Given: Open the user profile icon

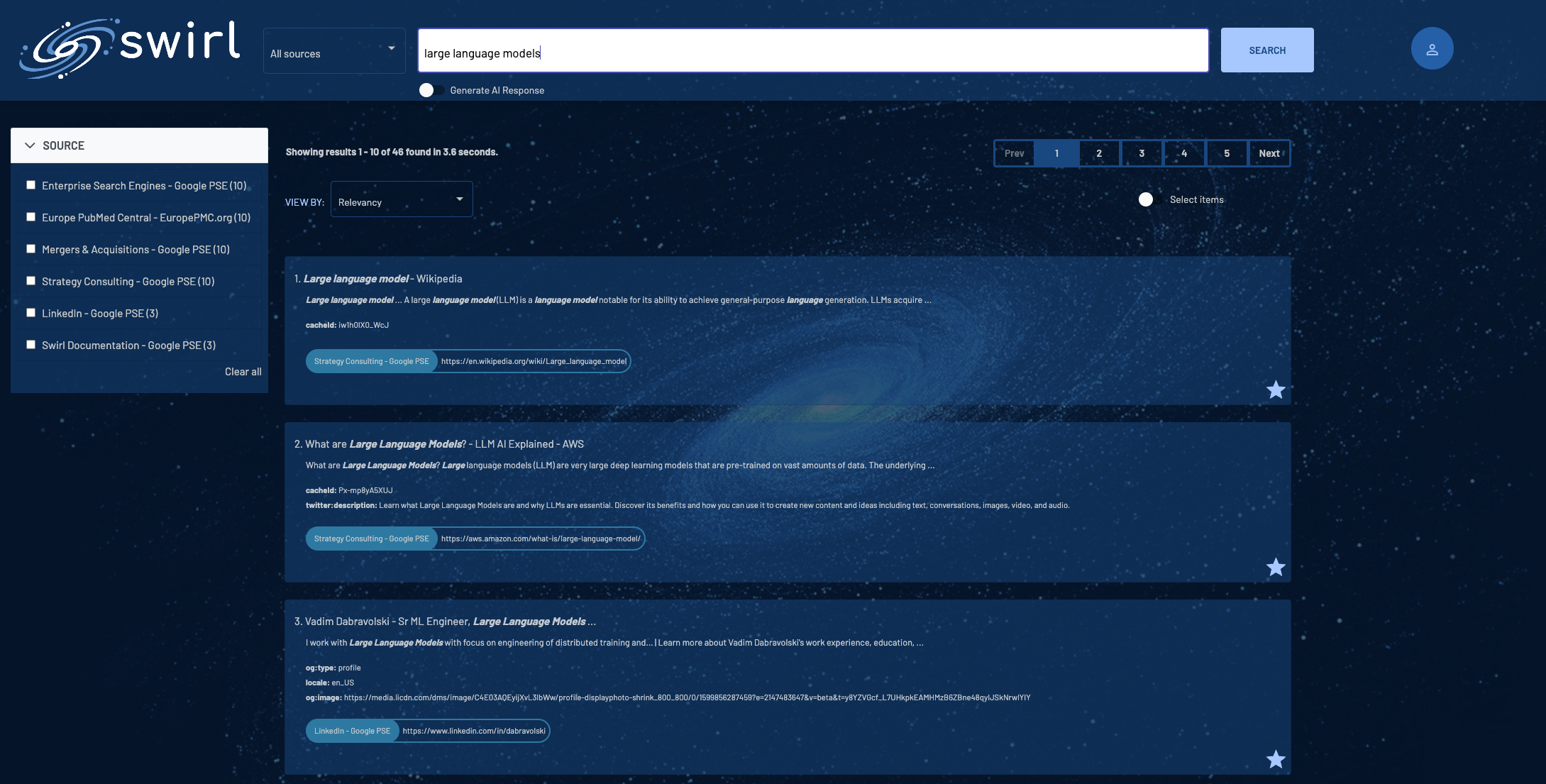Looking at the screenshot, I should (x=1432, y=49).
